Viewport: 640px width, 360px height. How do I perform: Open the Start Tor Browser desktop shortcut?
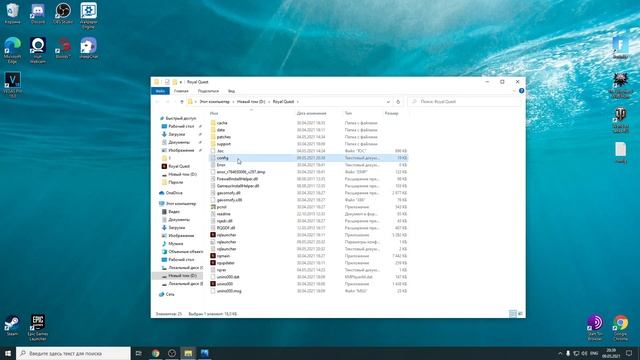tap(595, 327)
